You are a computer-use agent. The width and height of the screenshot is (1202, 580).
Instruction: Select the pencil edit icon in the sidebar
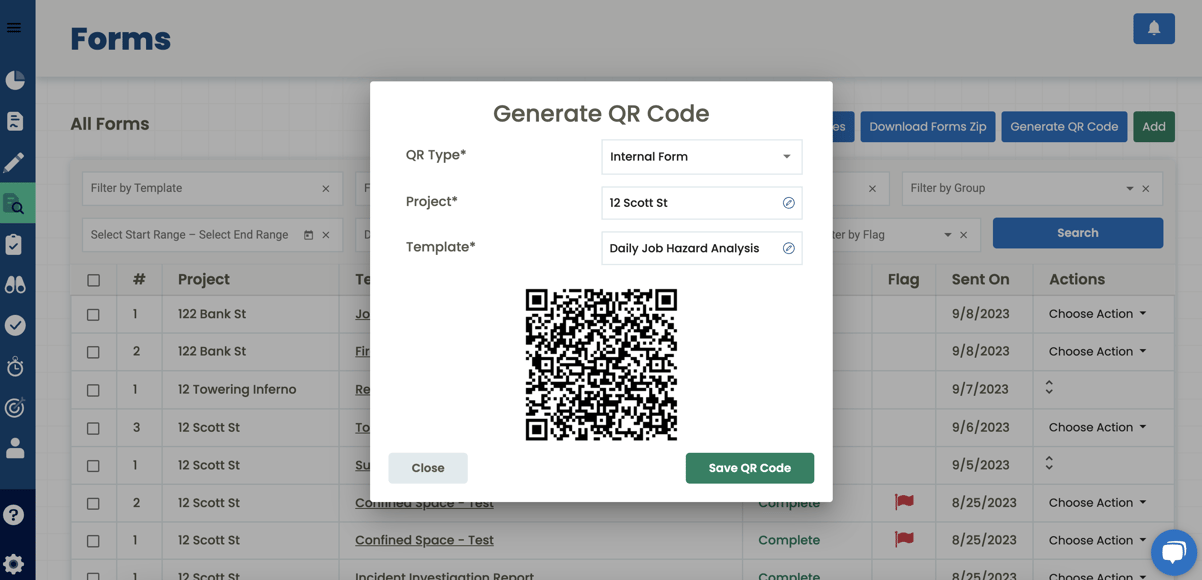click(x=16, y=162)
